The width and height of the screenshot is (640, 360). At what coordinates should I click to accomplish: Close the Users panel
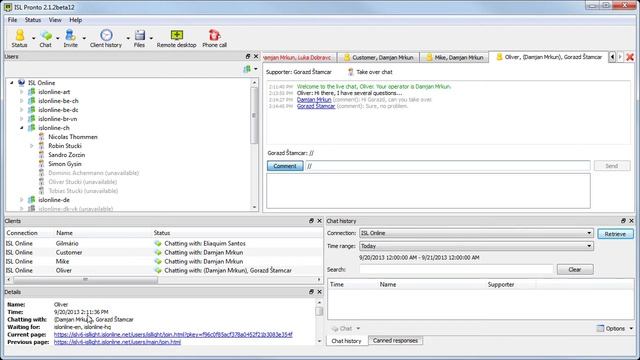(x=256, y=56)
